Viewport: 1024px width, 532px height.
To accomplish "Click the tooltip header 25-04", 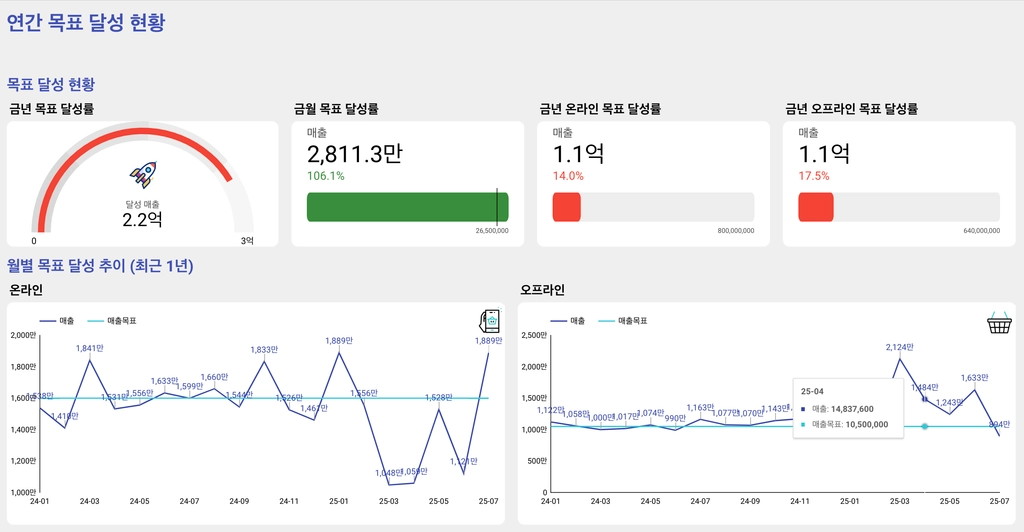I will click(812, 392).
